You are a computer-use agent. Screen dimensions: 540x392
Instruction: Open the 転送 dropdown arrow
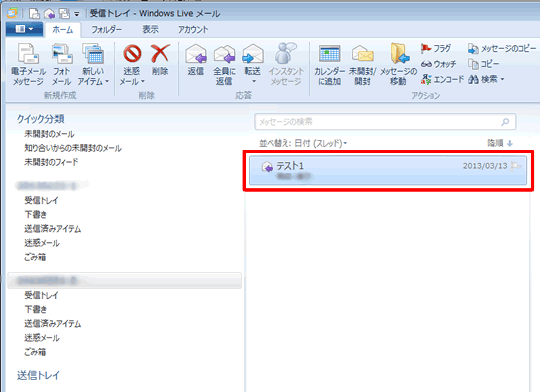[254, 82]
